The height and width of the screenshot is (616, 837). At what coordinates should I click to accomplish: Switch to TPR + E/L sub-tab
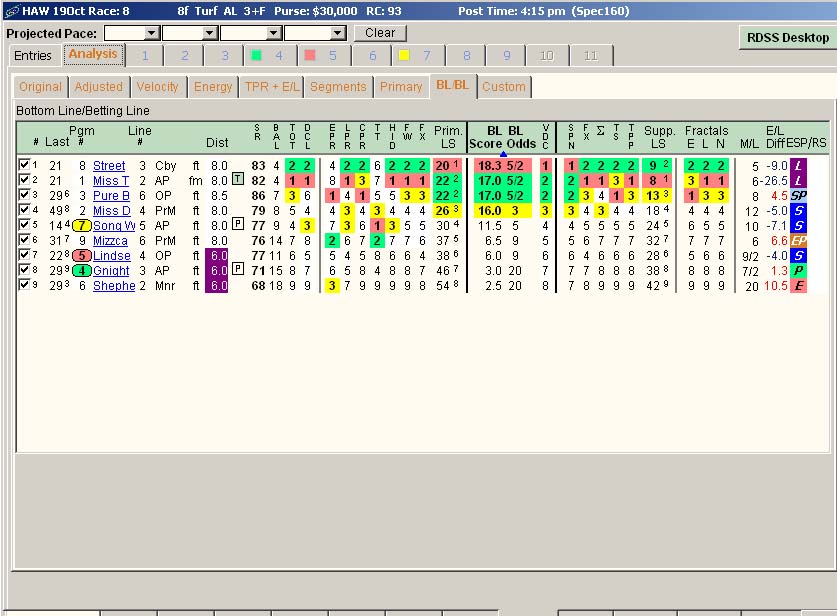[x=272, y=87]
